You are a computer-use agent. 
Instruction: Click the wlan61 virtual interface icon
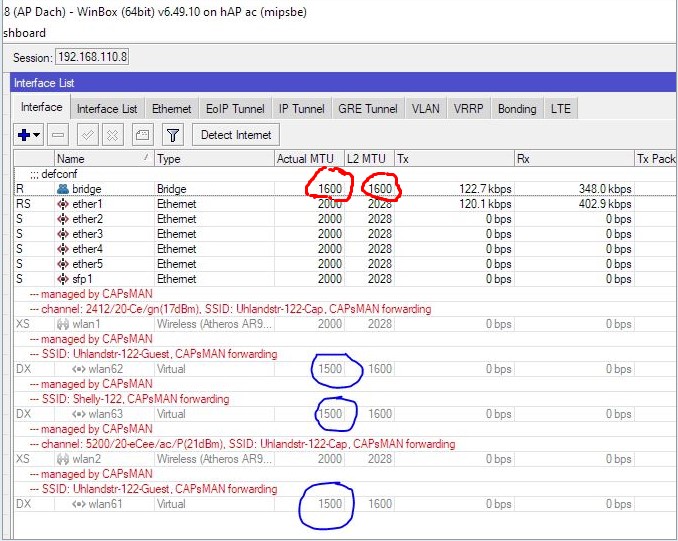79,504
